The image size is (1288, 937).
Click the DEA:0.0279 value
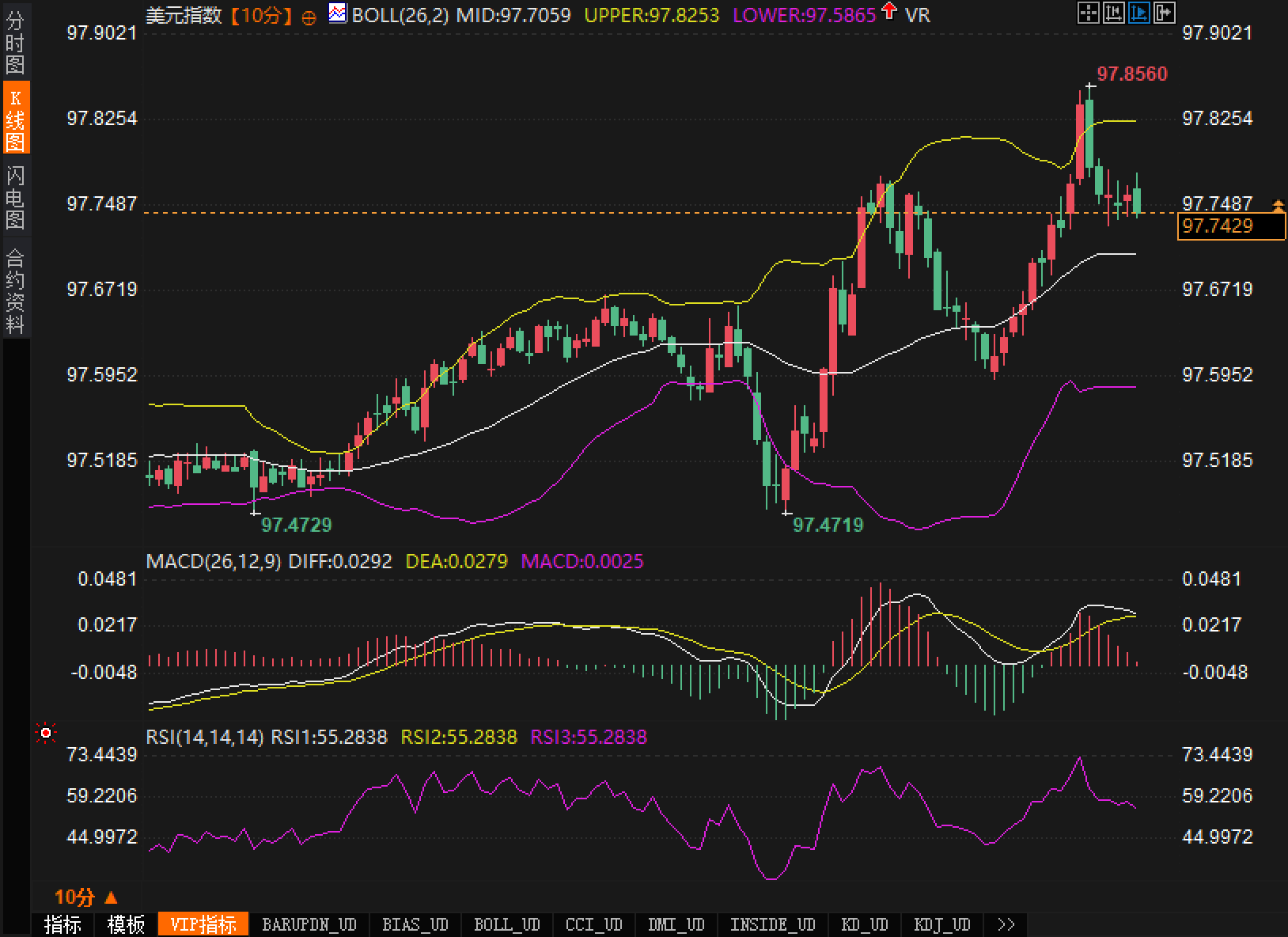456,562
